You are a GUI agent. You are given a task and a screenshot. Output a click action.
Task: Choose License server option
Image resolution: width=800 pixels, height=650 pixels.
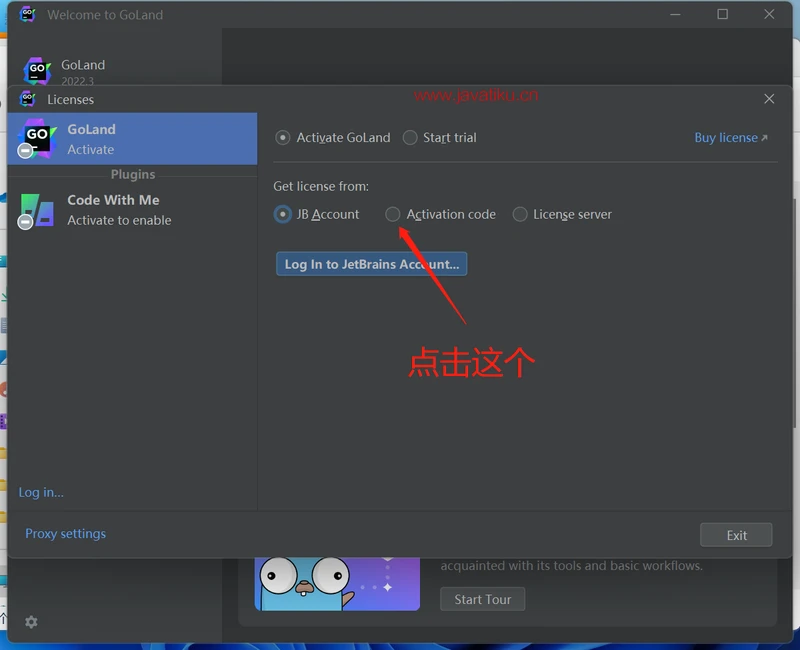pos(520,214)
